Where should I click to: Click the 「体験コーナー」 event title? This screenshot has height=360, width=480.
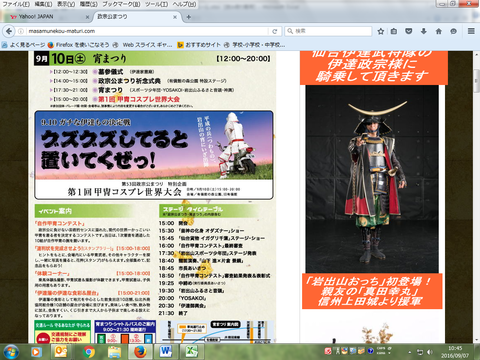pyautogui.click(x=52, y=274)
